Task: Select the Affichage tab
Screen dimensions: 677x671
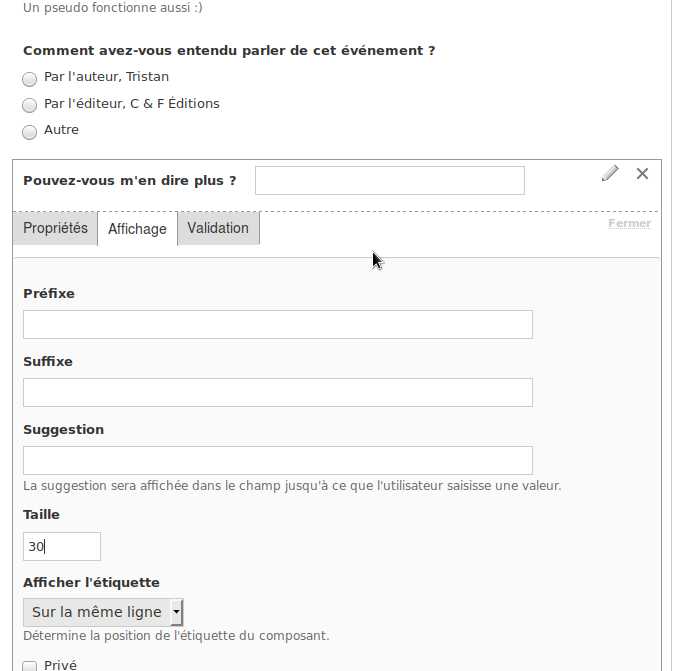Action: pos(137,229)
